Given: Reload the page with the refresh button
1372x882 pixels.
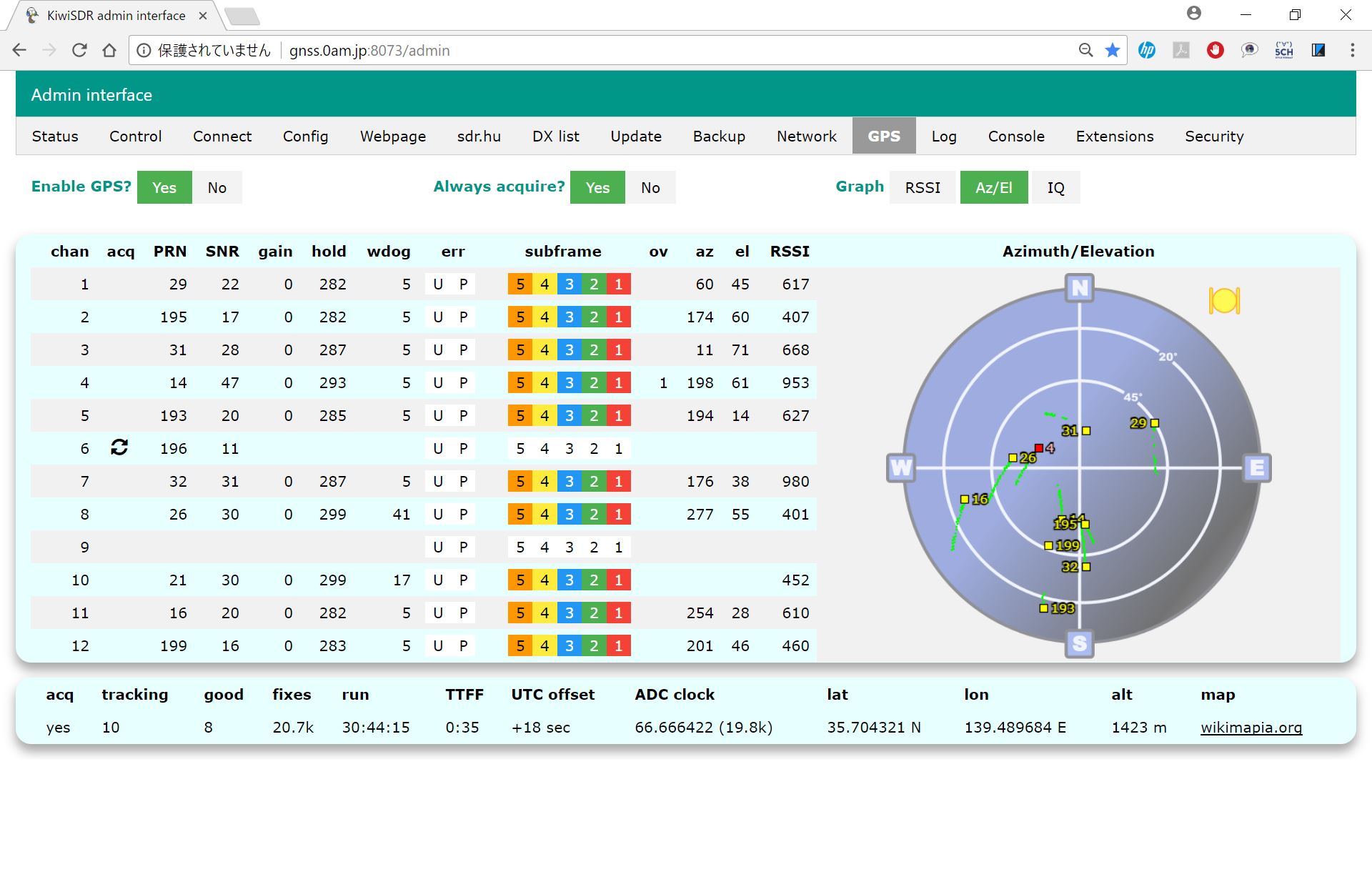Looking at the screenshot, I should [79, 50].
